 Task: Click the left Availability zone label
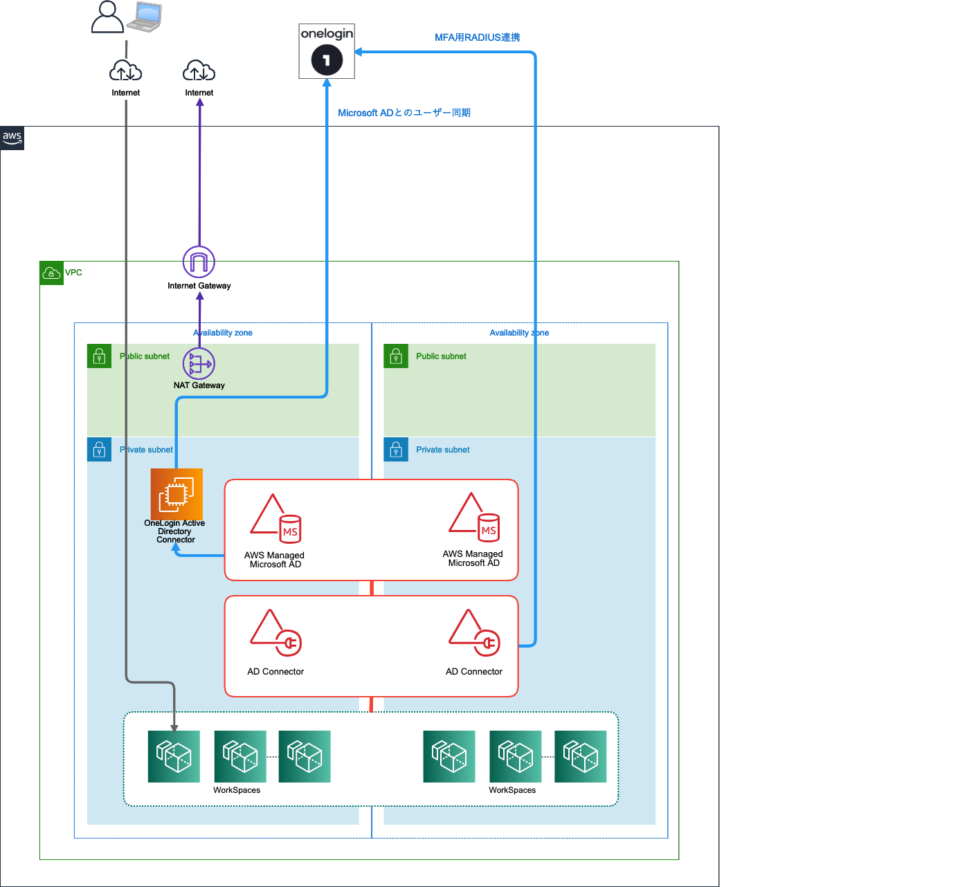(222, 332)
